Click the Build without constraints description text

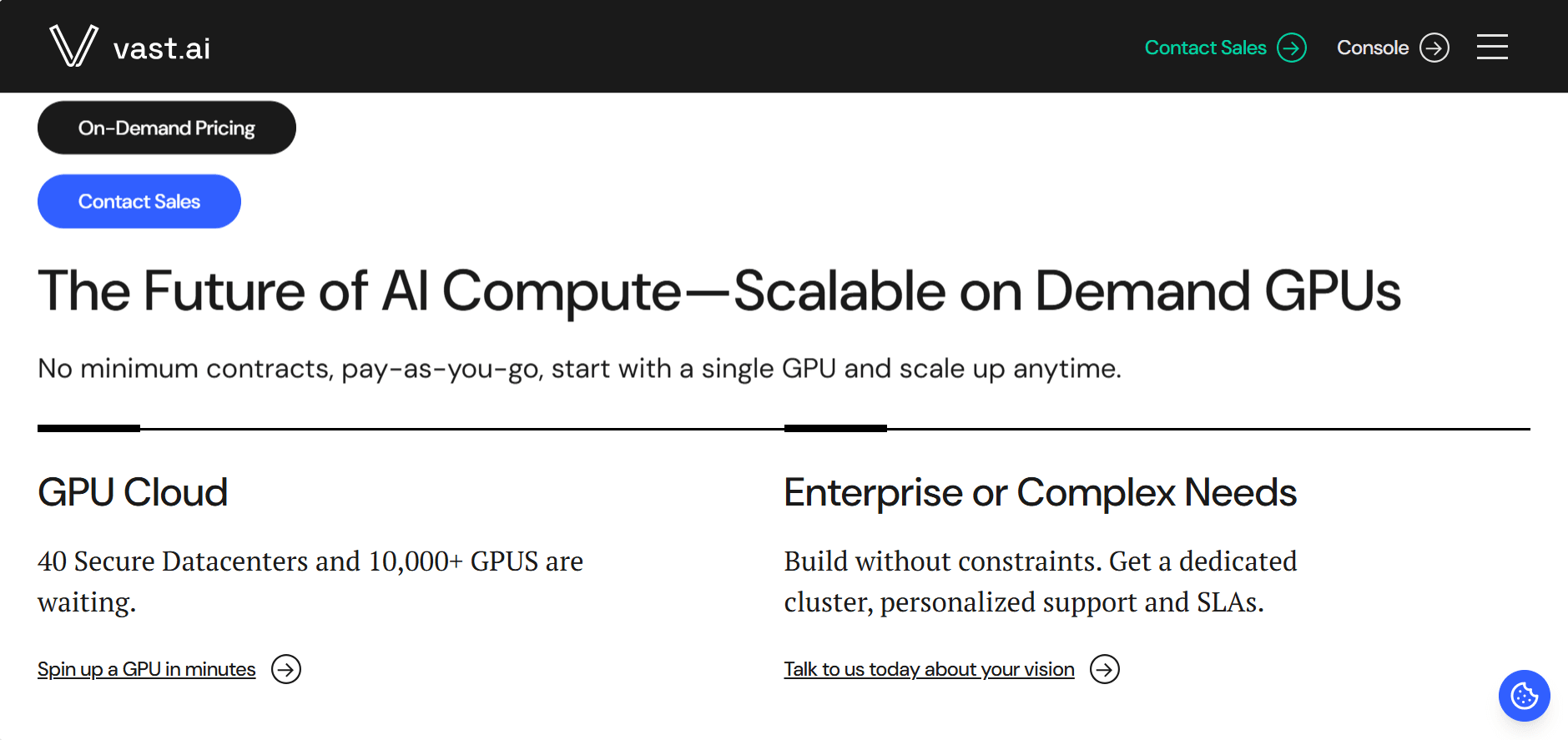[1041, 581]
